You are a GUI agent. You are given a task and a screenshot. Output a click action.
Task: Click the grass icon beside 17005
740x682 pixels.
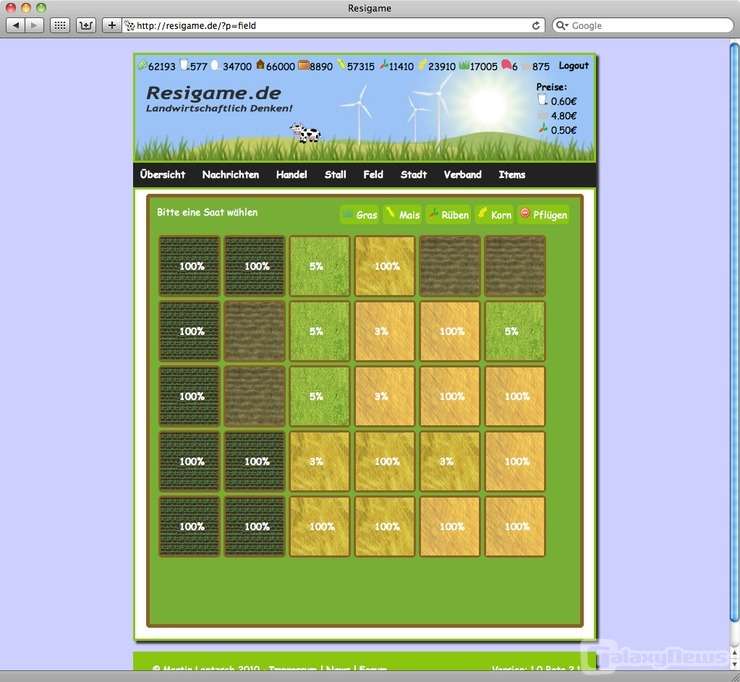point(464,65)
